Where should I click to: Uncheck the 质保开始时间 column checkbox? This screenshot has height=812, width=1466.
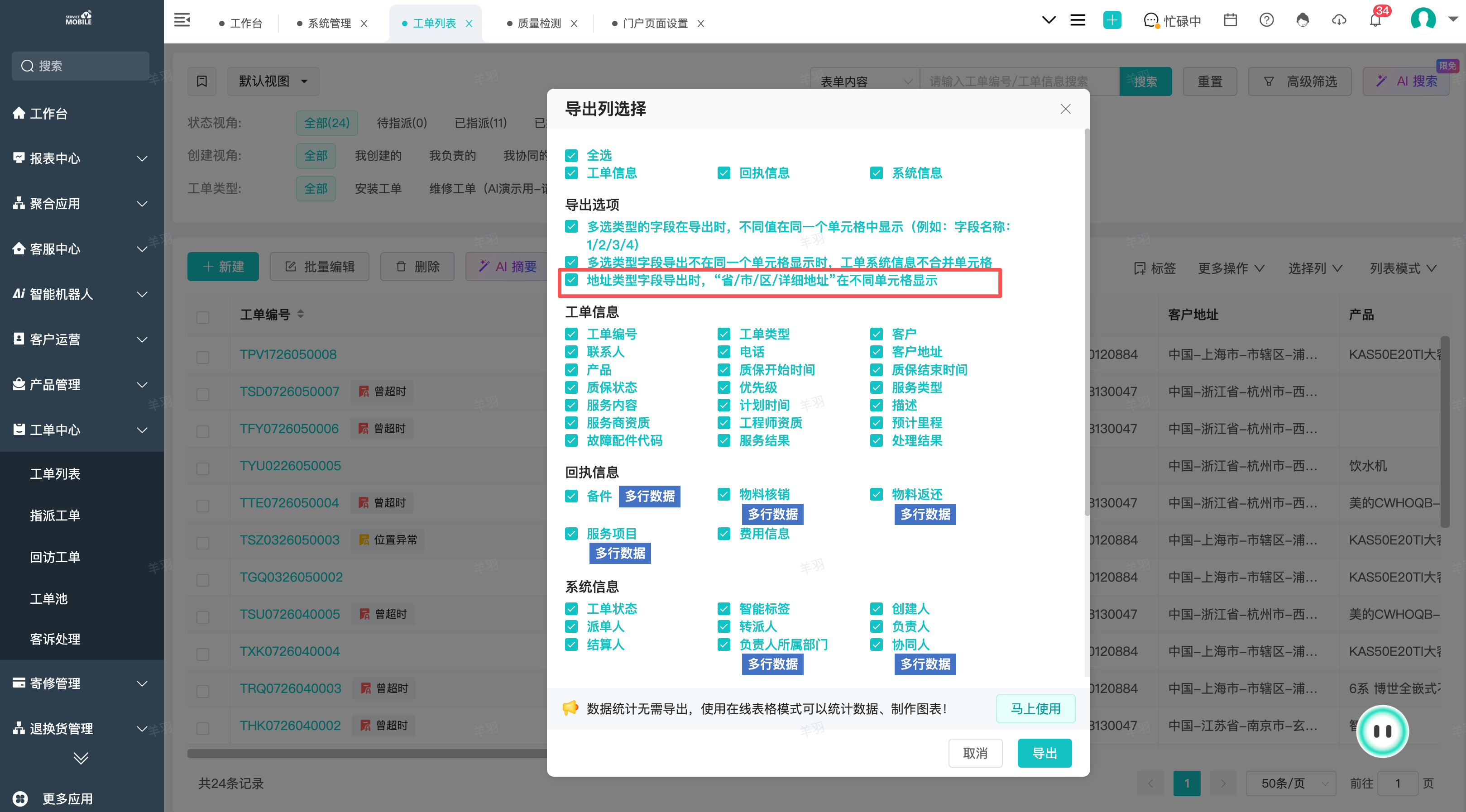point(724,370)
